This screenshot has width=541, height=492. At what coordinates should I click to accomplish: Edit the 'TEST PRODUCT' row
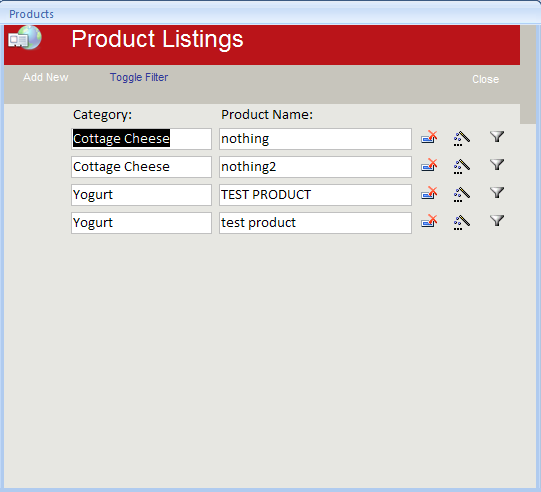click(461, 194)
